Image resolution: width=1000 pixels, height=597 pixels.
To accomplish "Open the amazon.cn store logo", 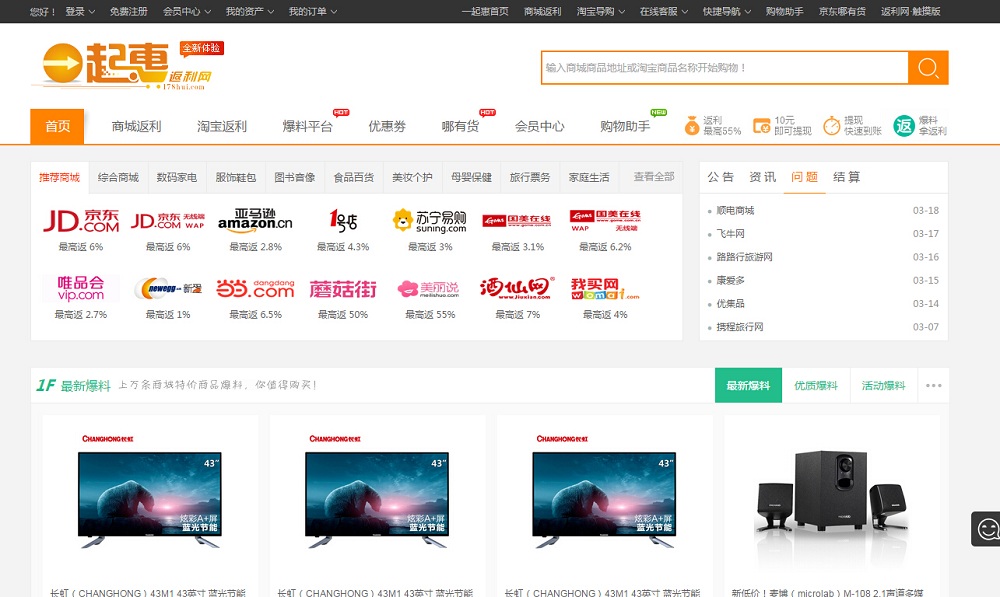I will [255, 220].
